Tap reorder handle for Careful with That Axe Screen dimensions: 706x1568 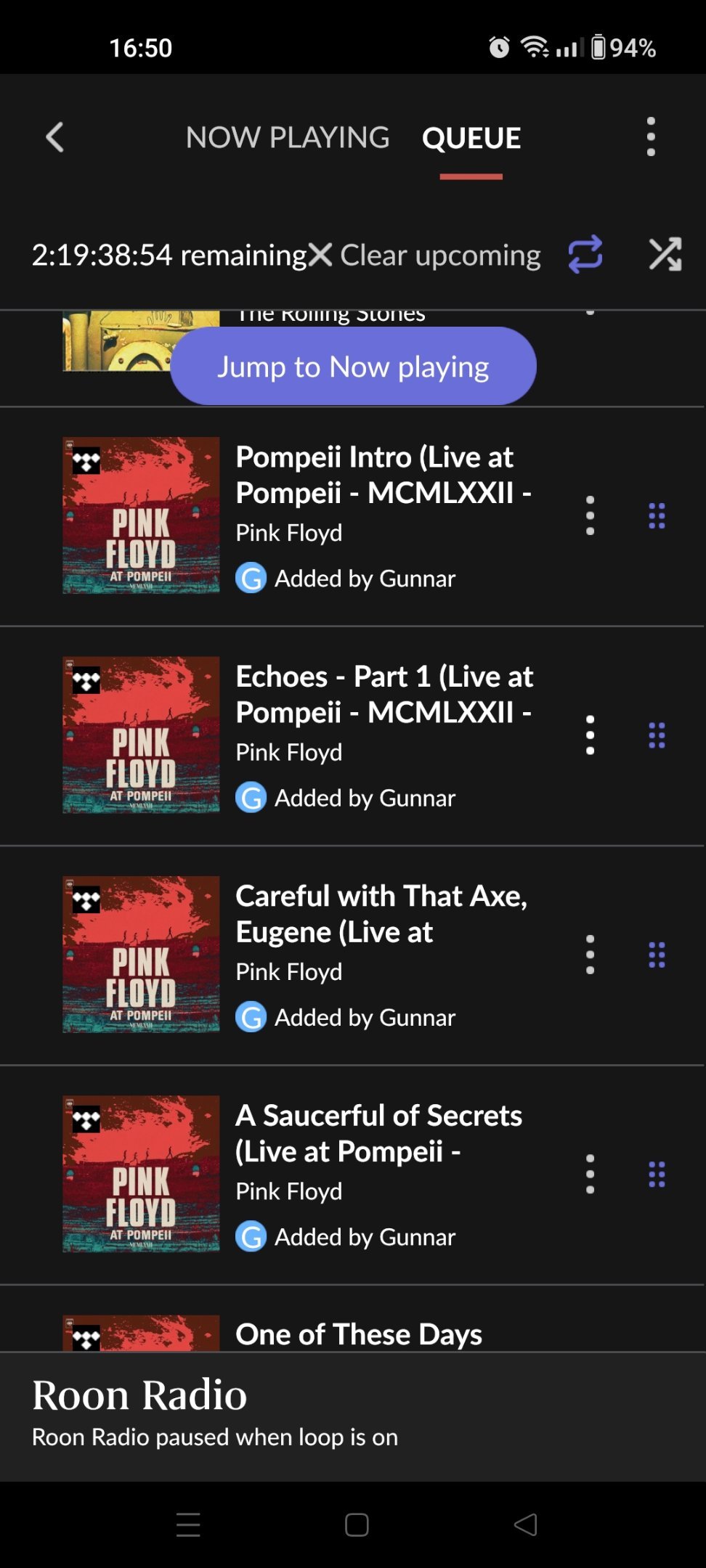657,955
